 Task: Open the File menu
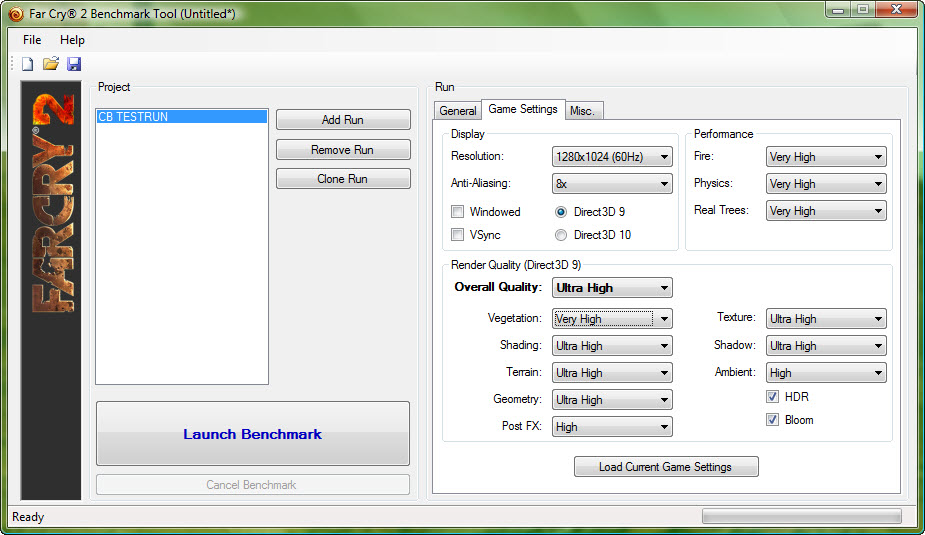pyautogui.click(x=32, y=40)
